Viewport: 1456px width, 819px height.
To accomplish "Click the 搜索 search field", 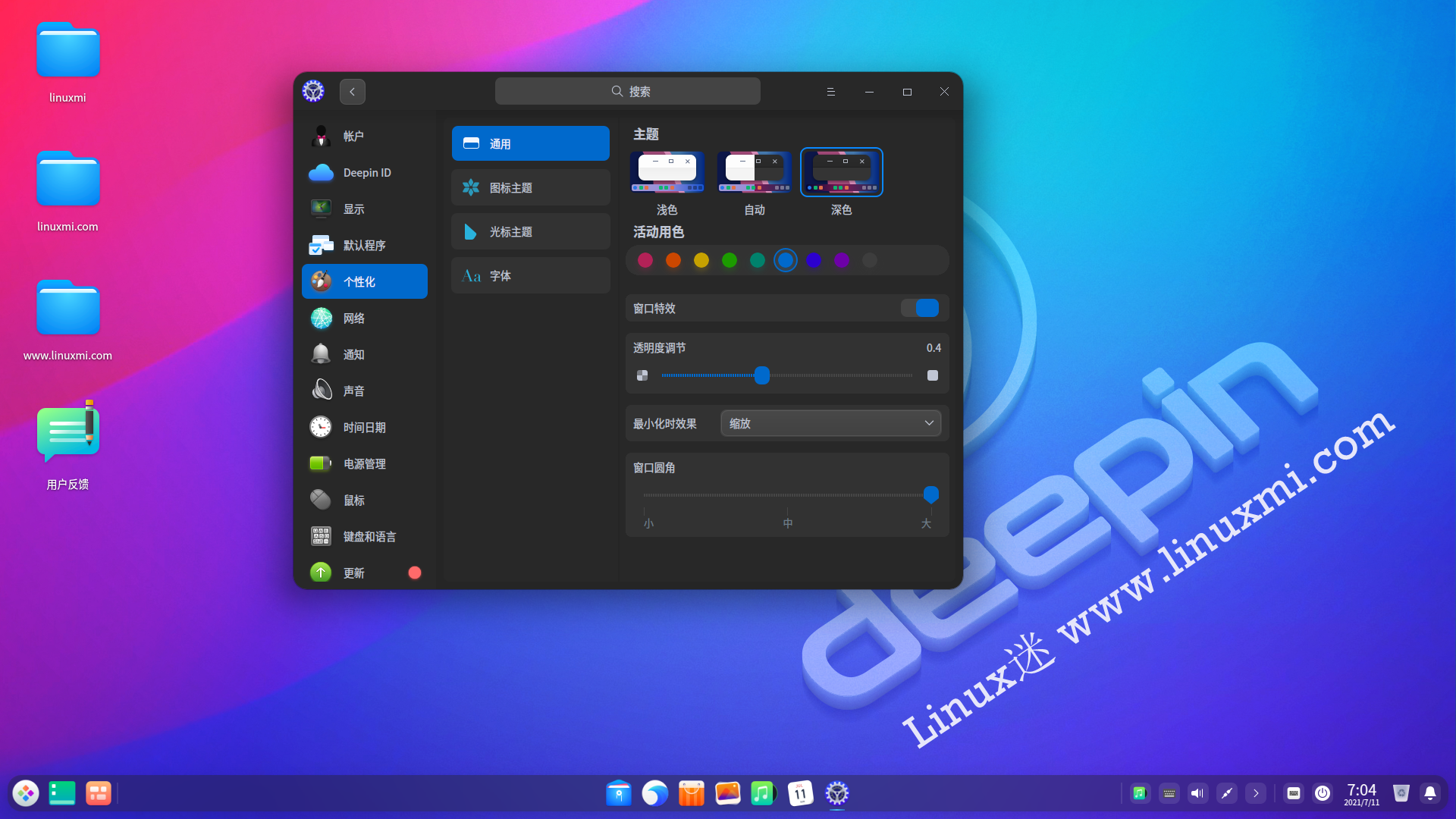I will [628, 92].
